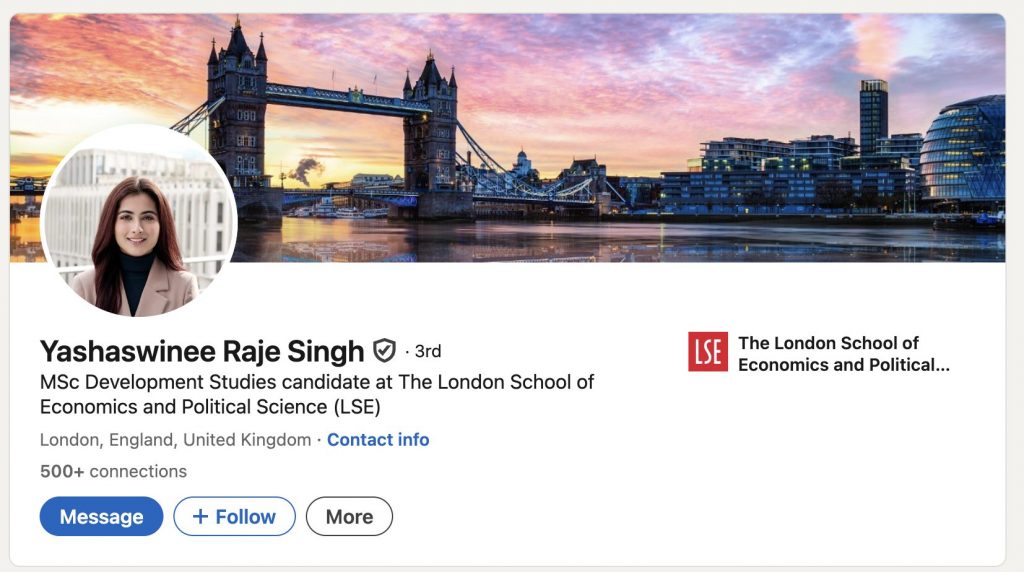Viewport: 1024px width, 572px height.
Task: Click the London, England, United Kingdom location
Action: tap(175, 440)
